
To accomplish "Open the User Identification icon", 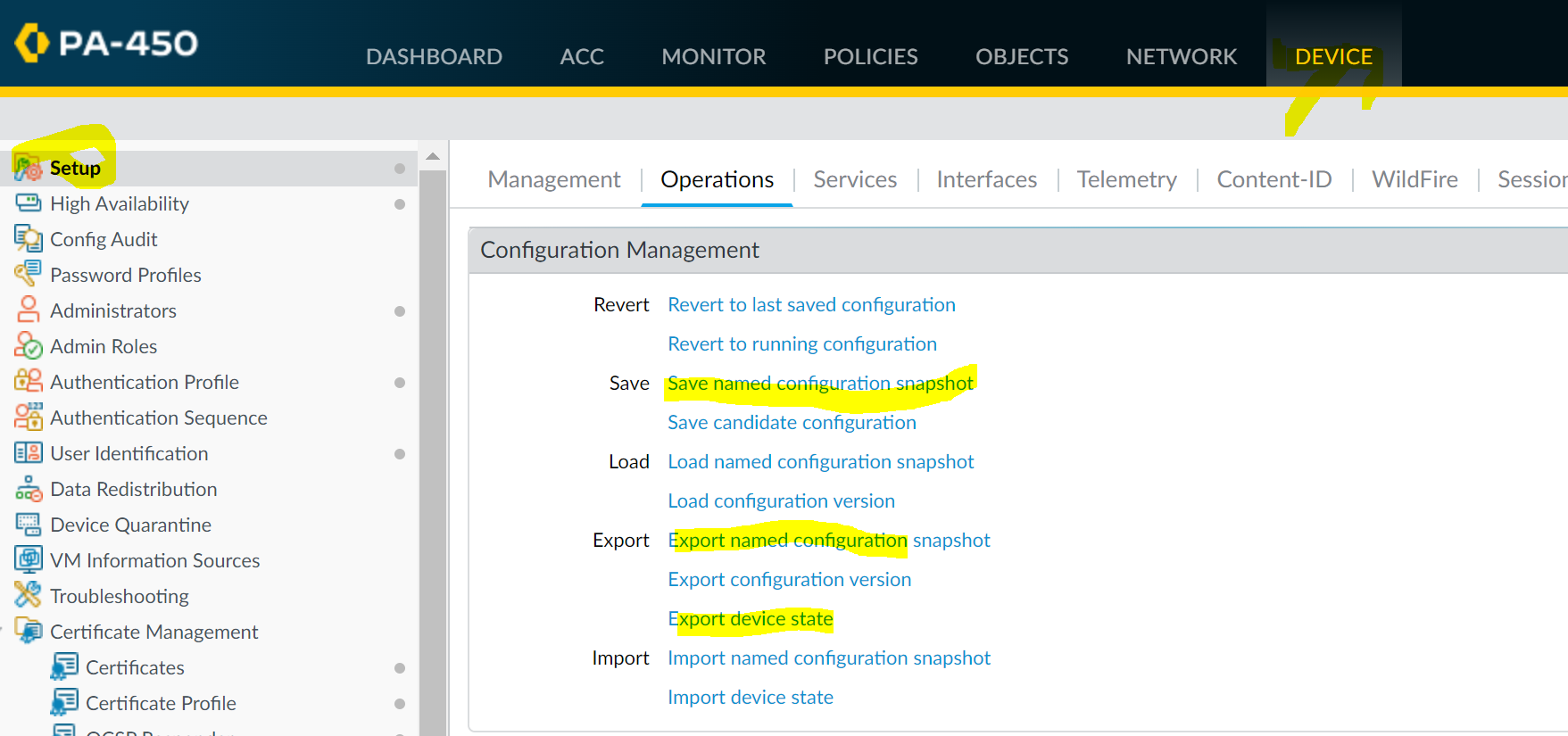I will click(28, 453).
